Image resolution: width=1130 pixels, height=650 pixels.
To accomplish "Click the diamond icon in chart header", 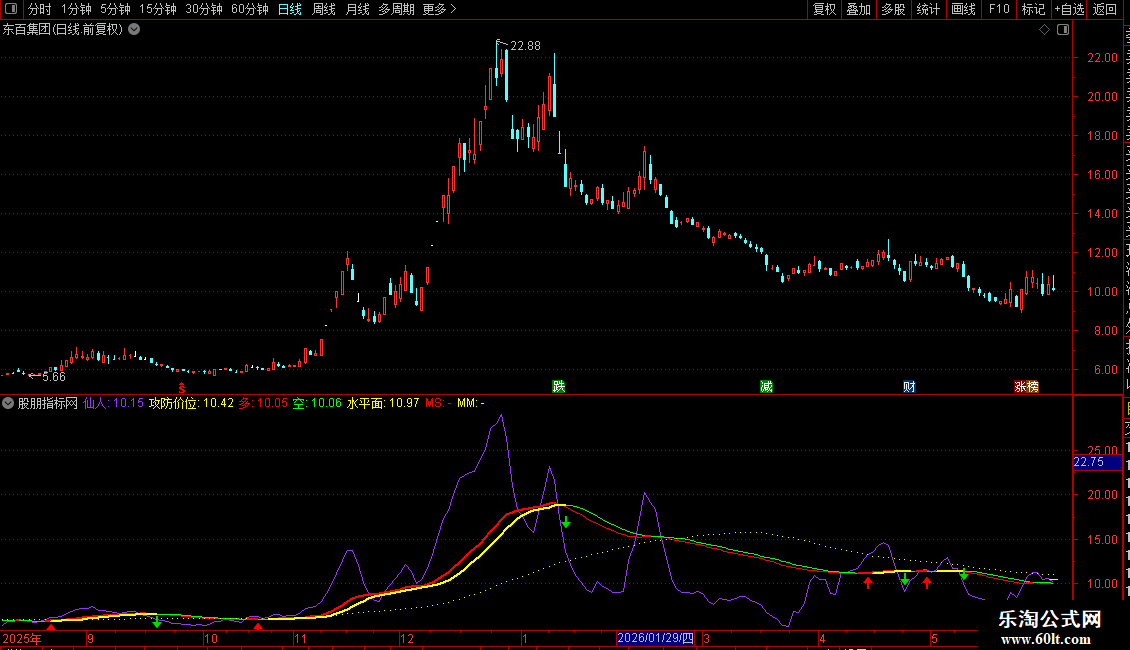I will point(1044,30).
